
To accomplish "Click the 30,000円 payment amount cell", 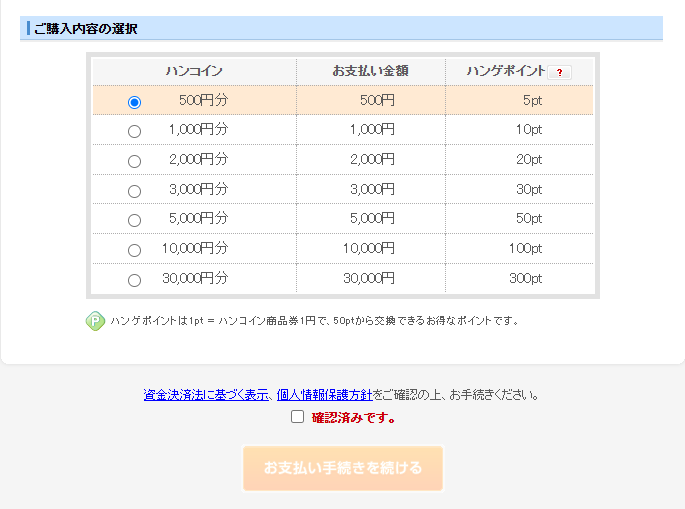I will (x=369, y=278).
